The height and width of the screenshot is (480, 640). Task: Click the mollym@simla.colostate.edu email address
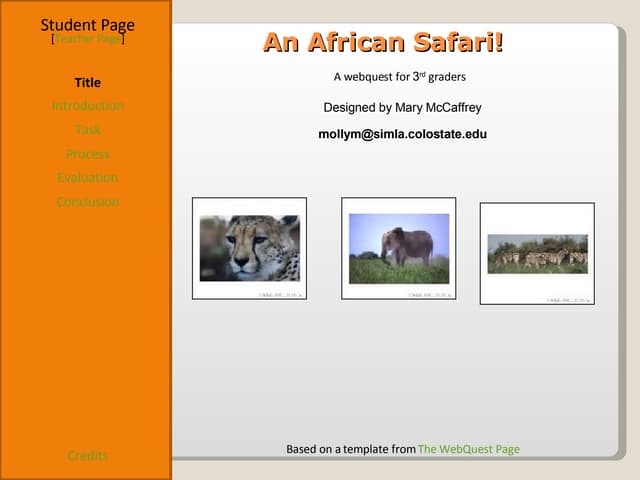(x=402, y=134)
